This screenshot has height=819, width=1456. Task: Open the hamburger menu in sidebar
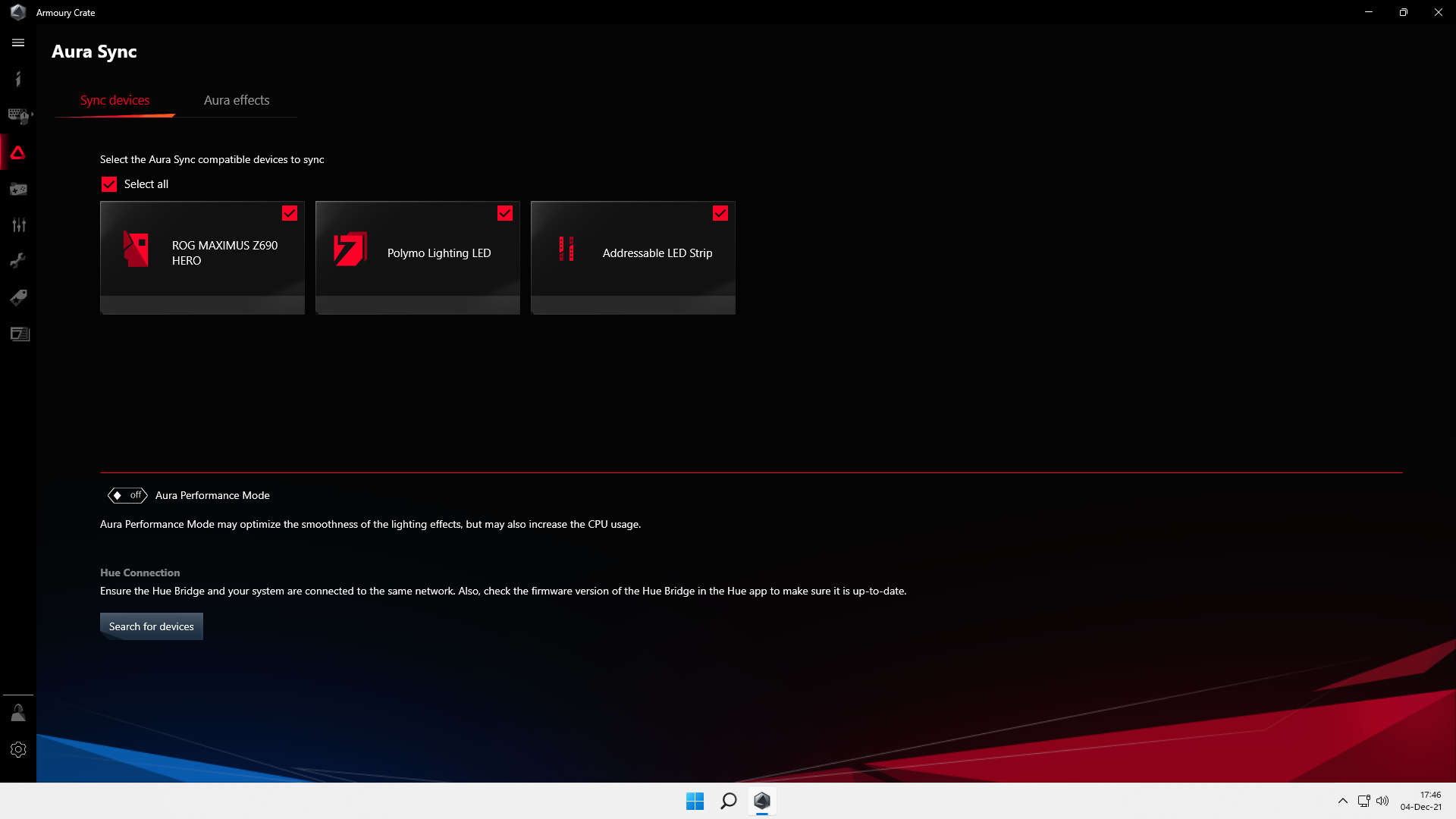(x=18, y=43)
